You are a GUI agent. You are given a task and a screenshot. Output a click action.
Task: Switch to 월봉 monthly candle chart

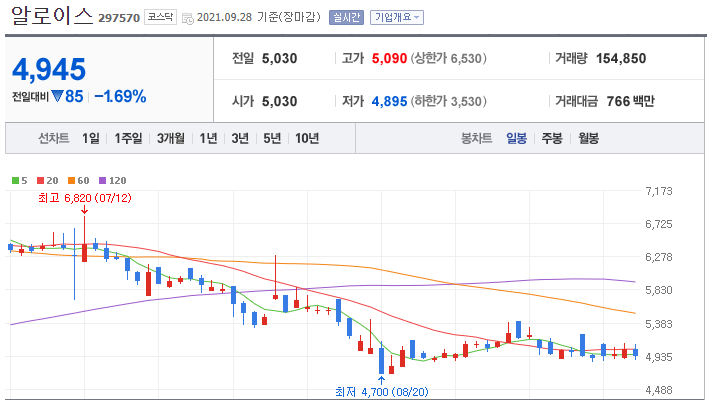coord(588,138)
